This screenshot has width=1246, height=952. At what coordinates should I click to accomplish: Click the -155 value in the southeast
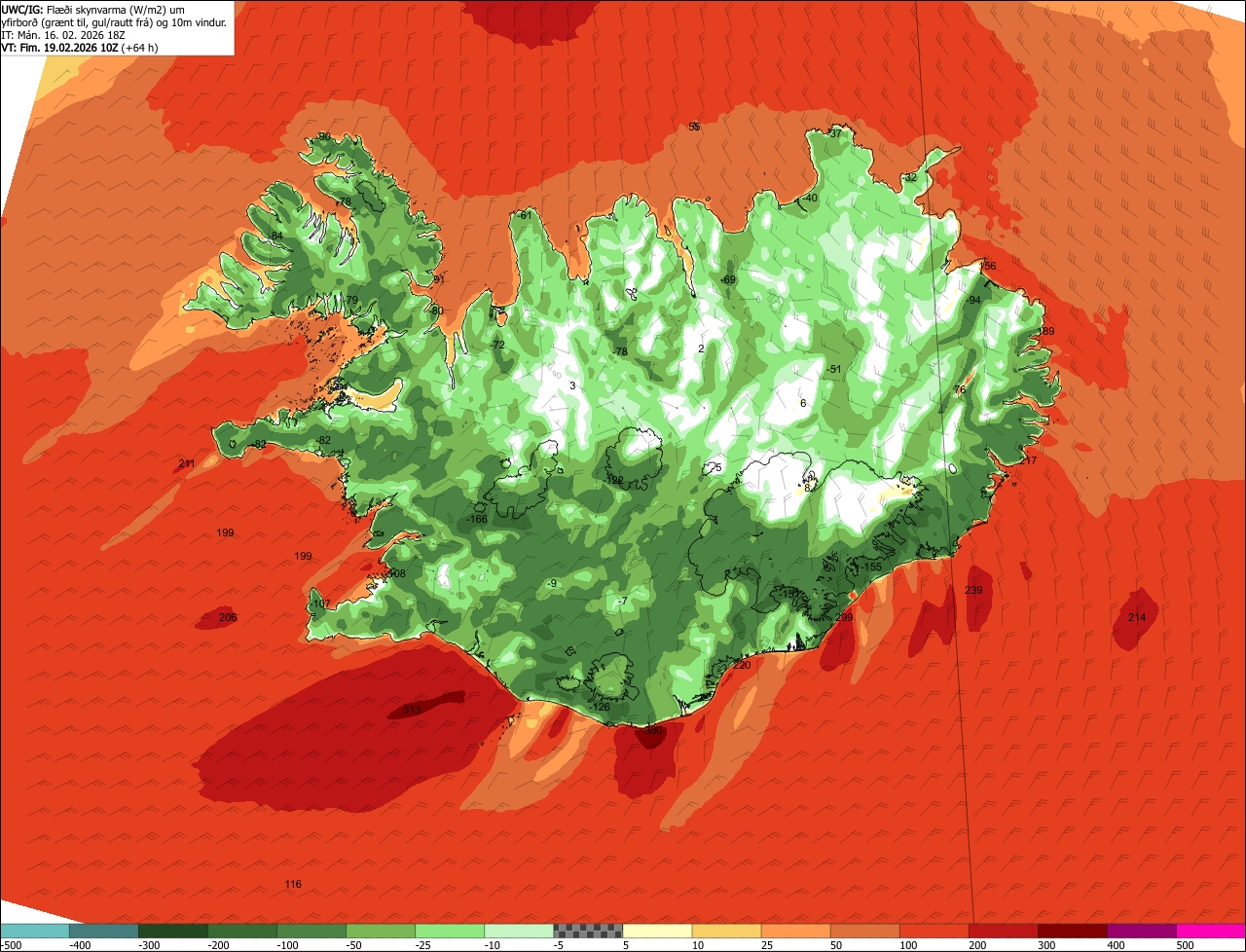870,567
